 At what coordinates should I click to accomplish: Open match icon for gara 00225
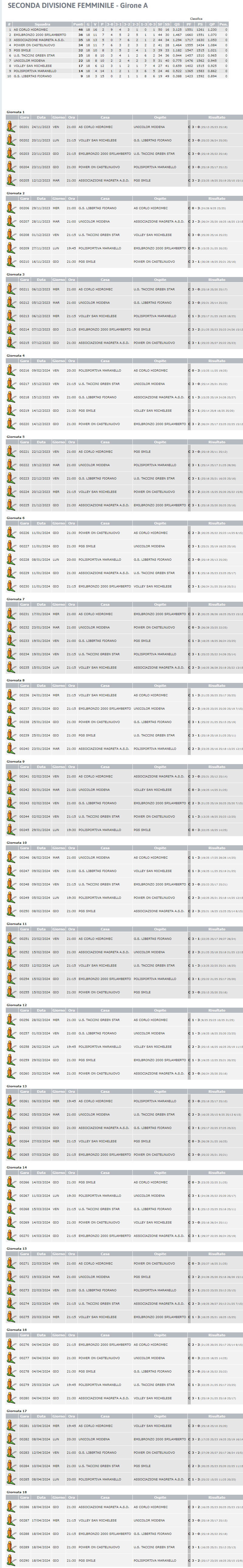[x=11, y=505]
